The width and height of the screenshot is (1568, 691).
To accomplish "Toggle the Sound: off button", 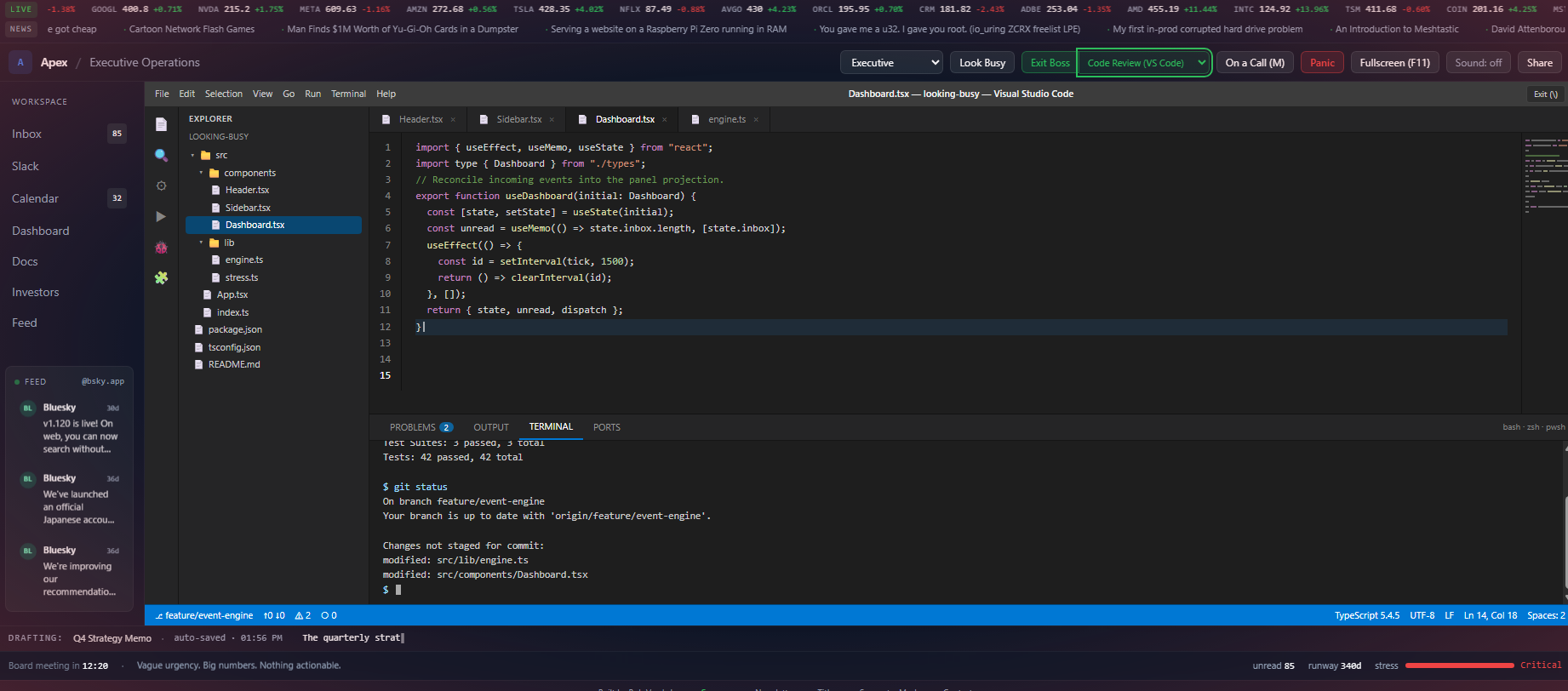I will 1479,63.
